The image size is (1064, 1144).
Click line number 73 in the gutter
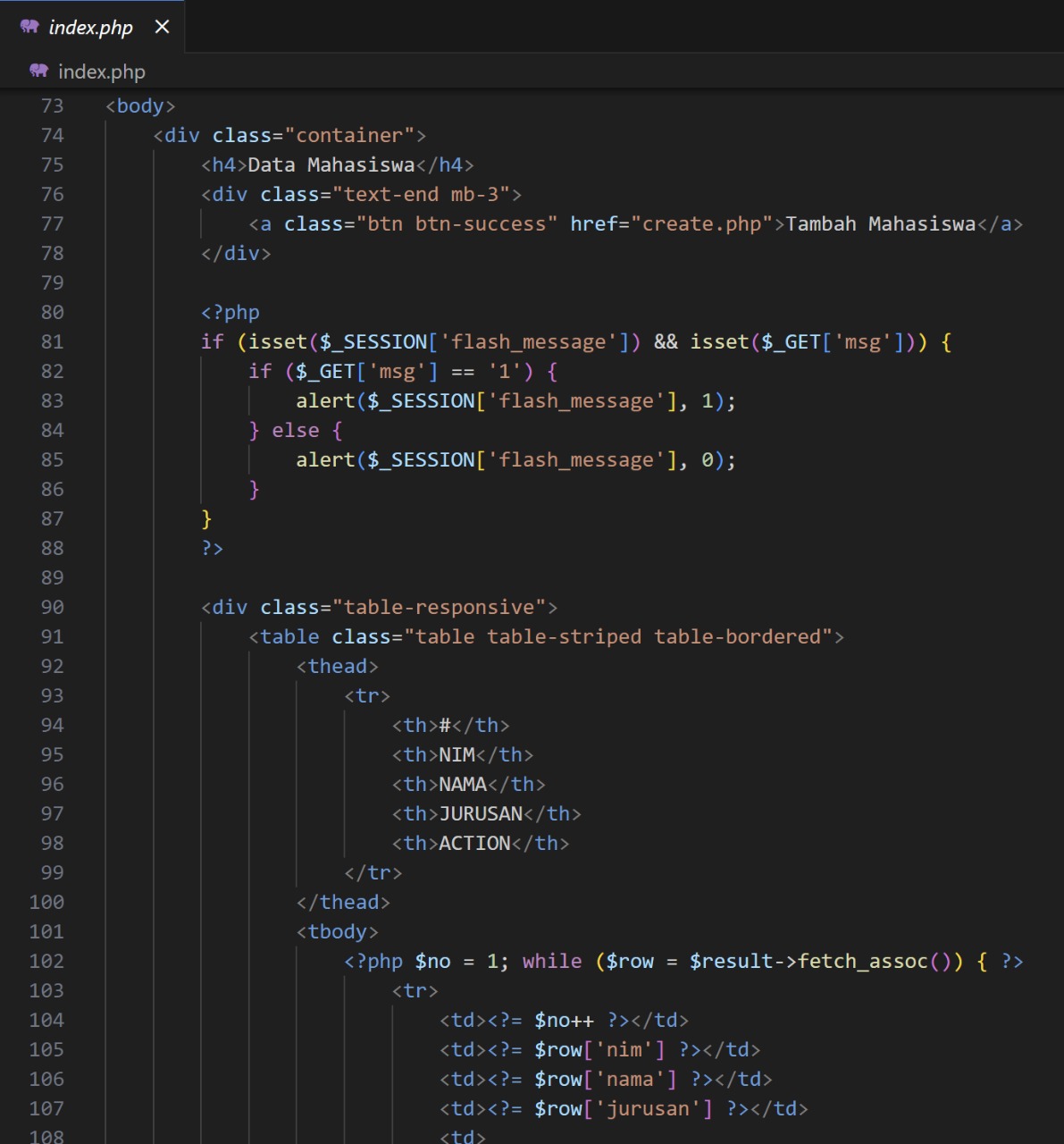52,105
